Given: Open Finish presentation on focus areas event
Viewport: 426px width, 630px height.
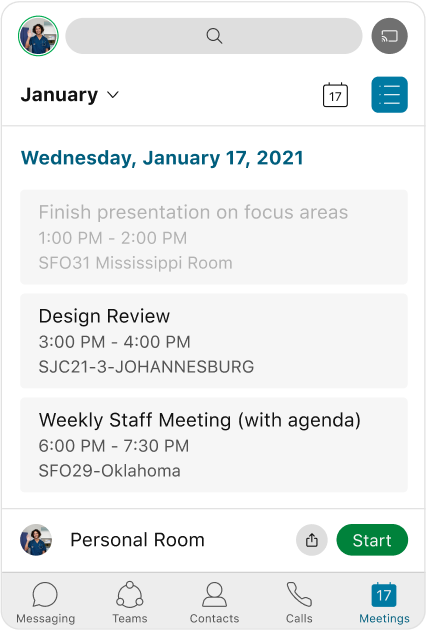Looking at the screenshot, I should [214, 237].
